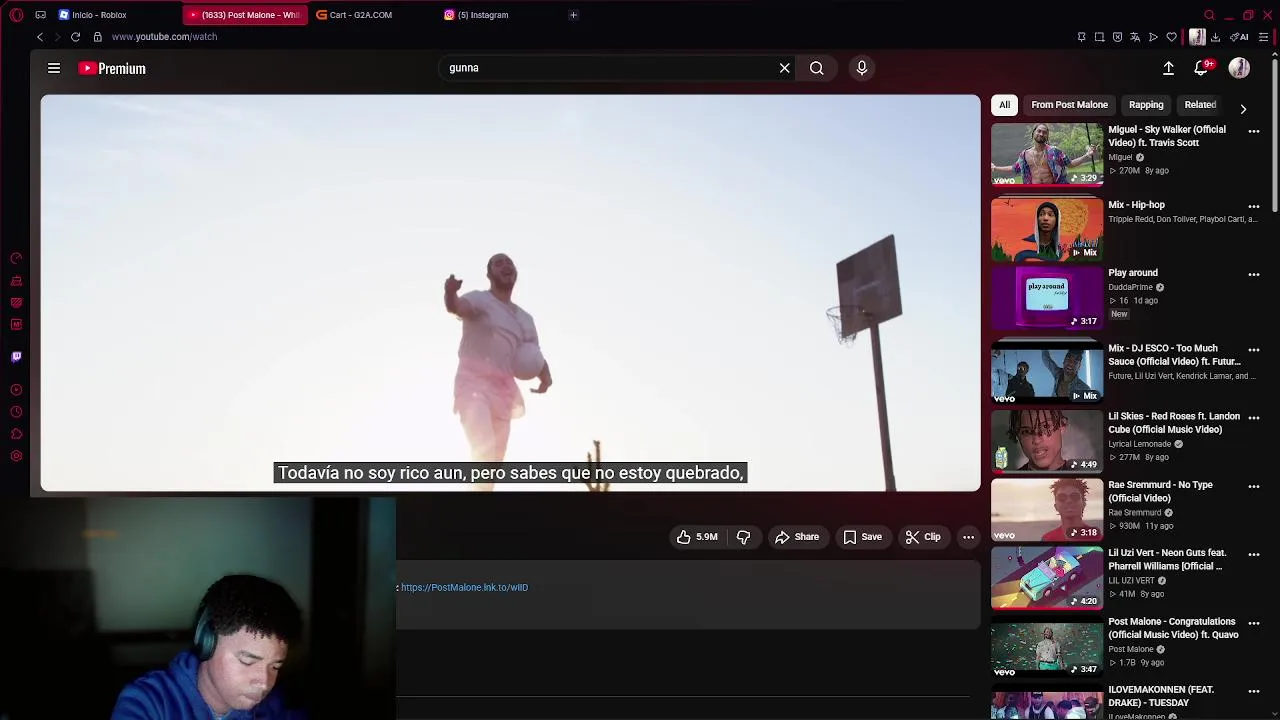1280x720 pixels.
Task: Open sidebar settings gear icon
Action: point(16,456)
